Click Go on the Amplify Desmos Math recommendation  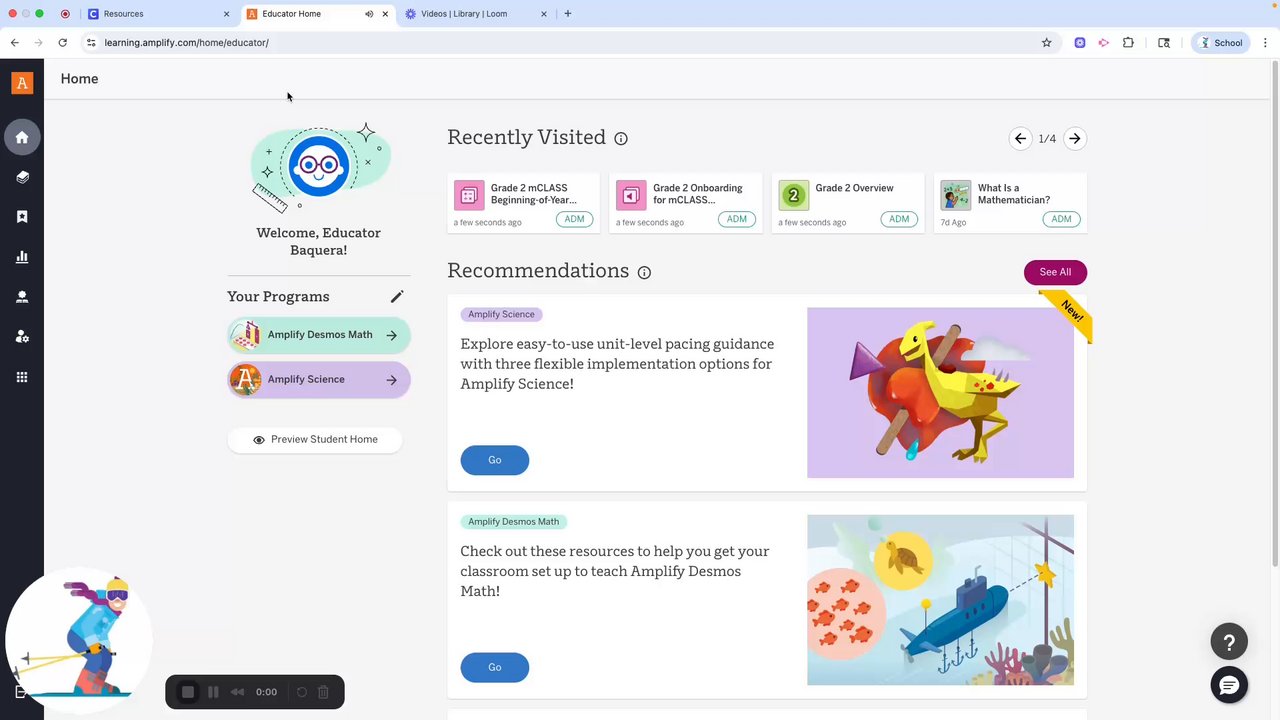pyautogui.click(x=495, y=667)
